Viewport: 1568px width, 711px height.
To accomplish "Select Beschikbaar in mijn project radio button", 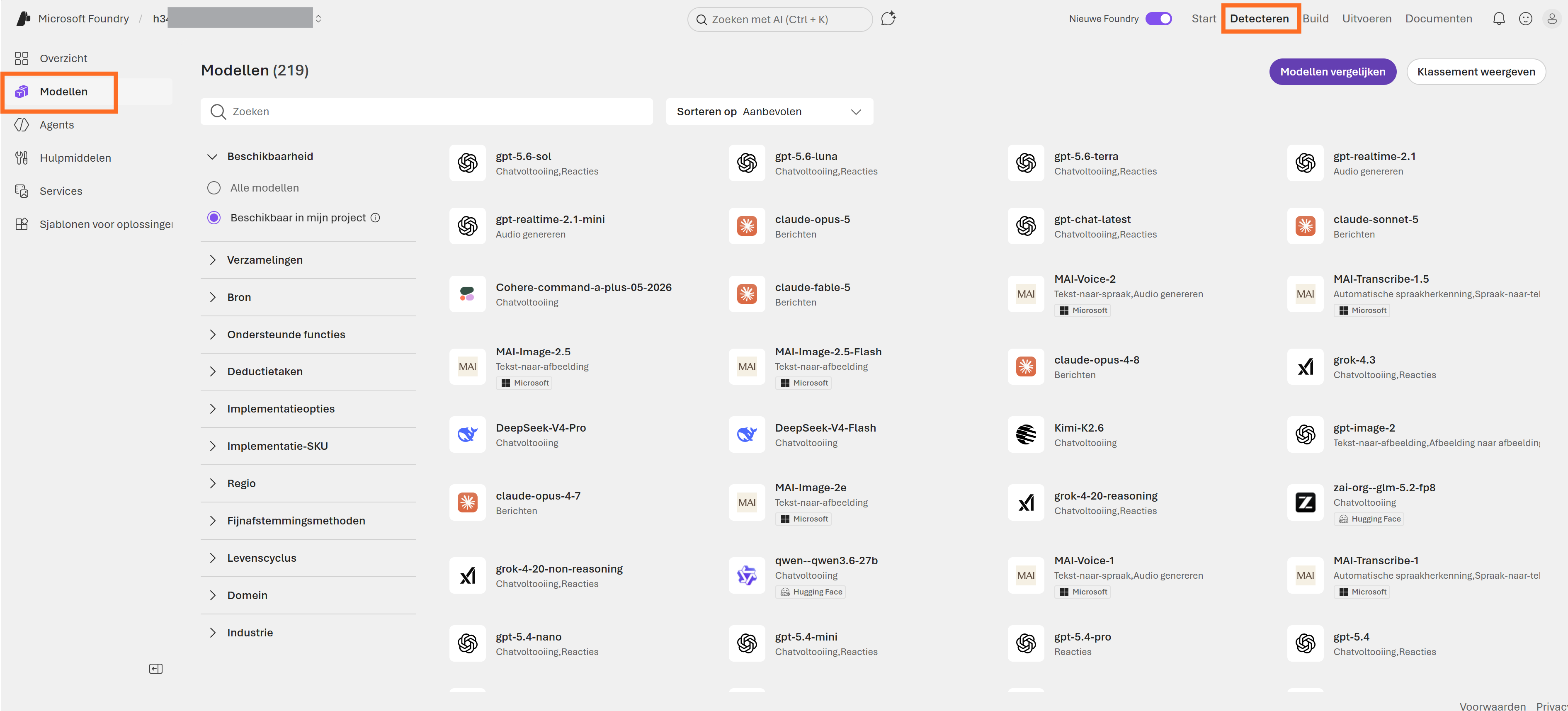I will pos(214,218).
